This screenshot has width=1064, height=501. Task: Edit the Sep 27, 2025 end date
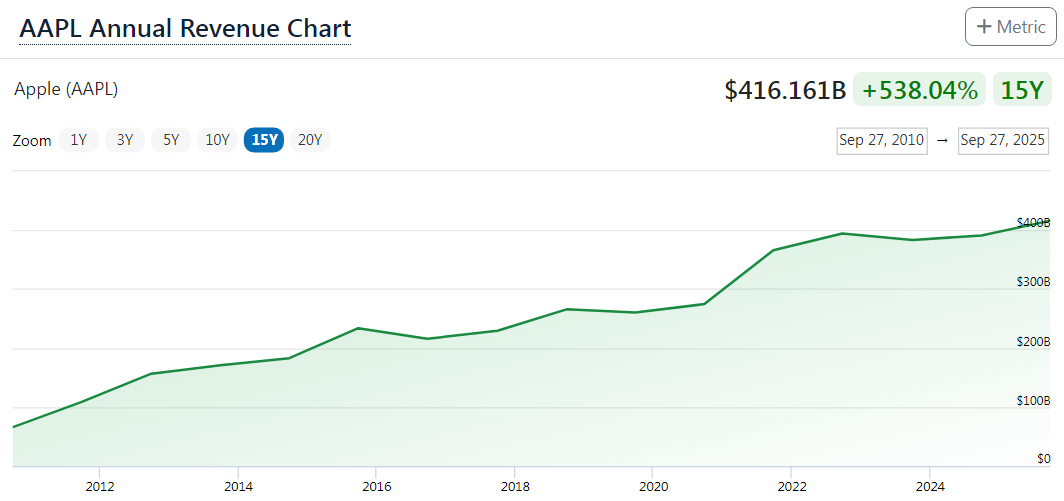(1002, 140)
